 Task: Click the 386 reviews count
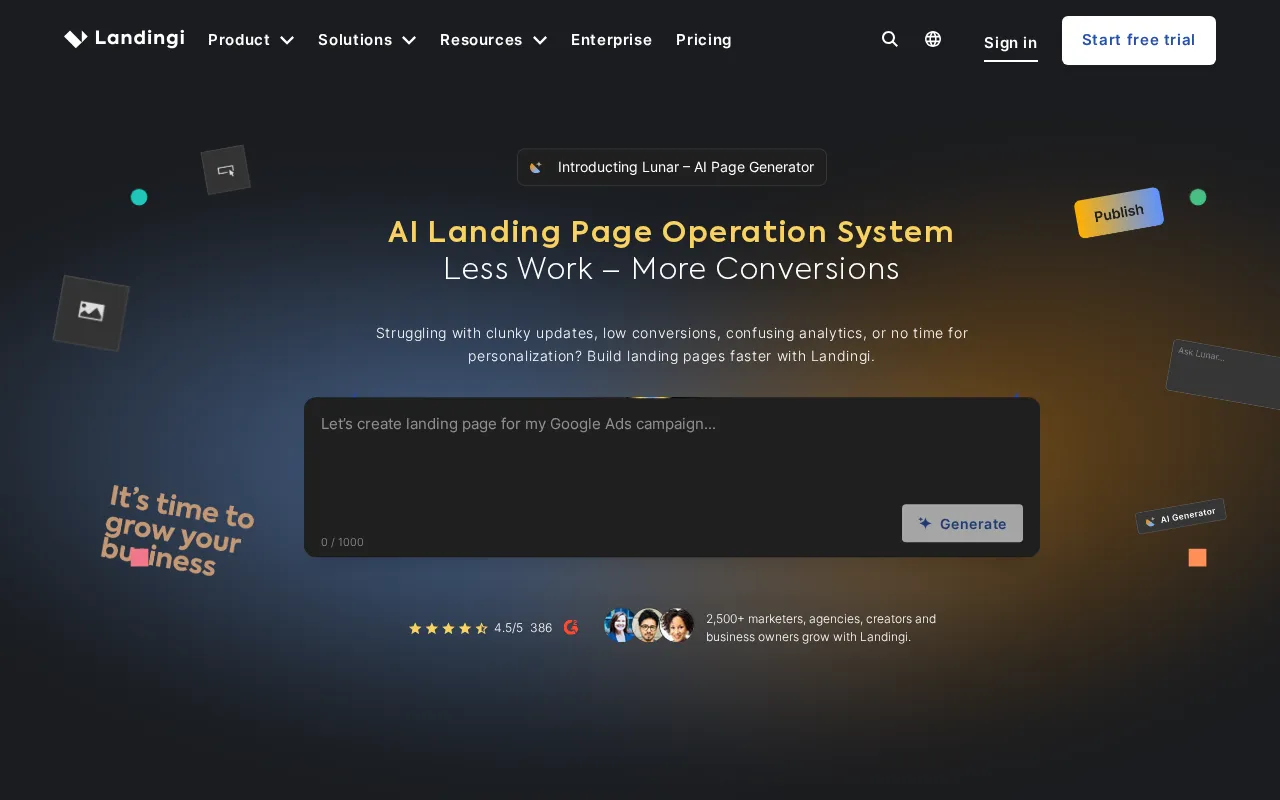point(541,628)
